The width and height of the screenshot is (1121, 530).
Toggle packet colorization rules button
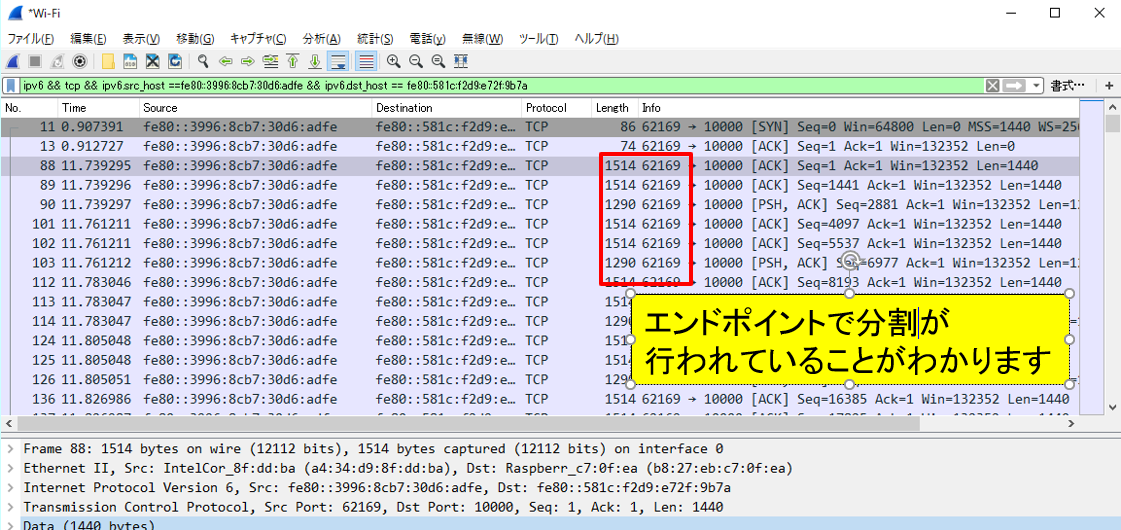366,61
